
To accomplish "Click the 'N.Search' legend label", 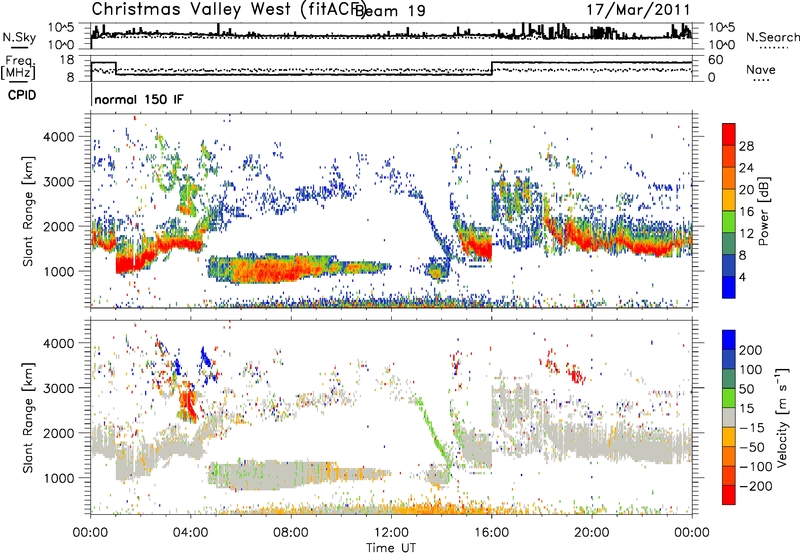I will (772, 37).
